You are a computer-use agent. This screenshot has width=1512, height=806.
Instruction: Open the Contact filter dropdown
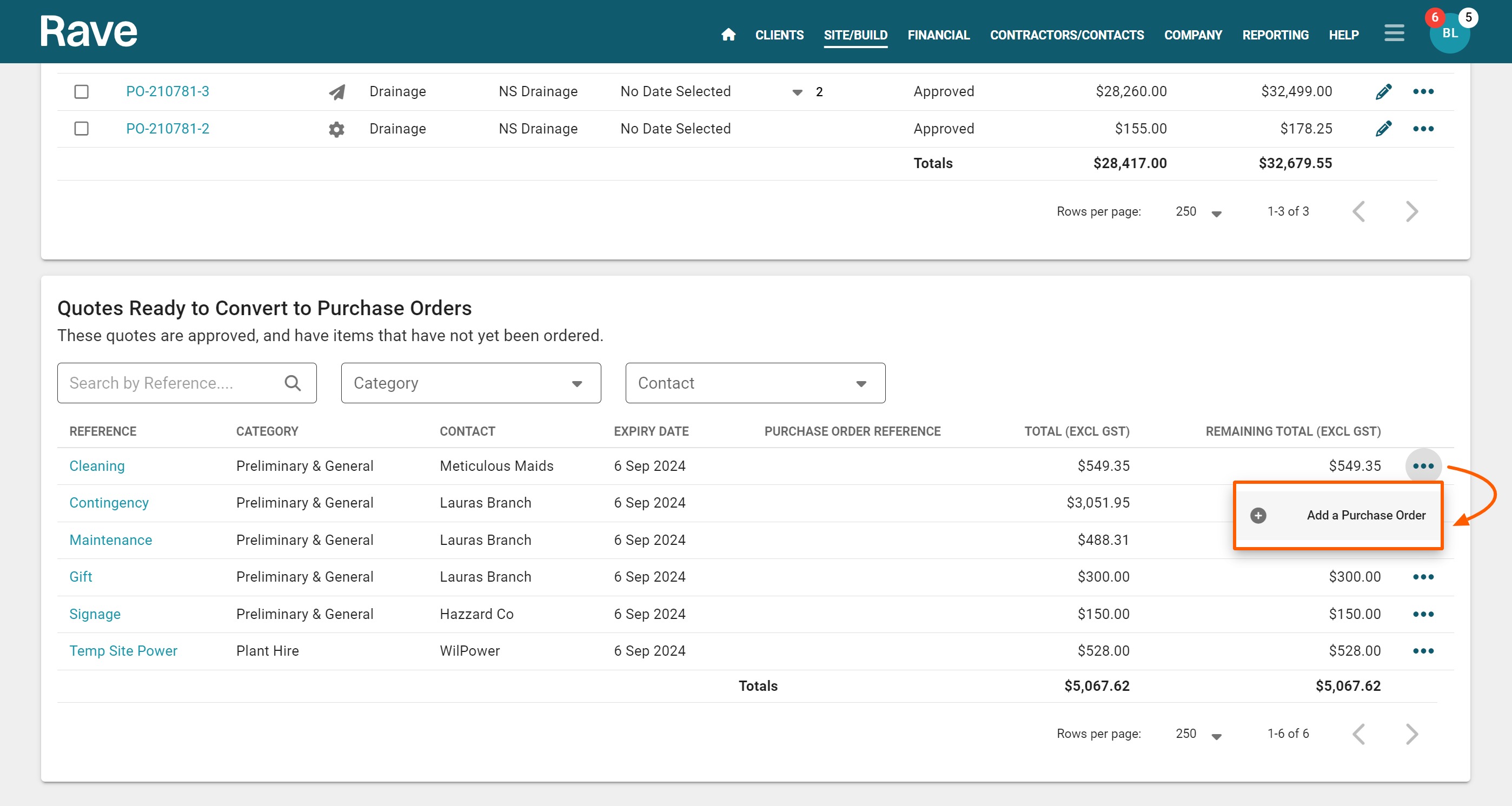pyautogui.click(x=755, y=383)
